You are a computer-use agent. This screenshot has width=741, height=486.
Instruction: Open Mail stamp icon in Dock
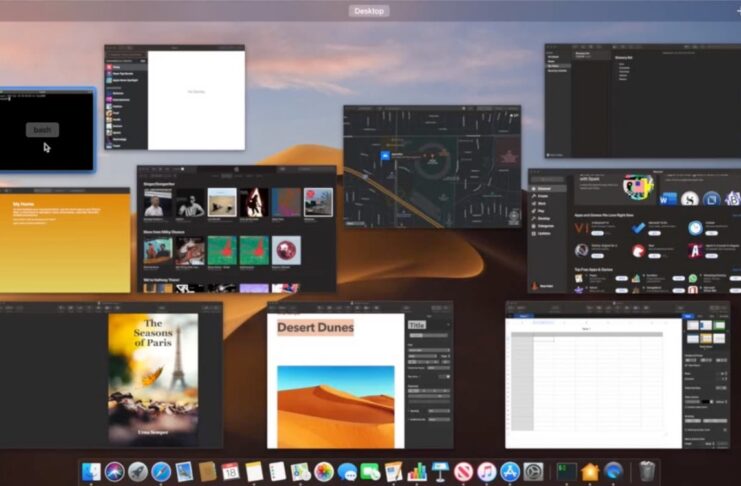[x=184, y=471]
